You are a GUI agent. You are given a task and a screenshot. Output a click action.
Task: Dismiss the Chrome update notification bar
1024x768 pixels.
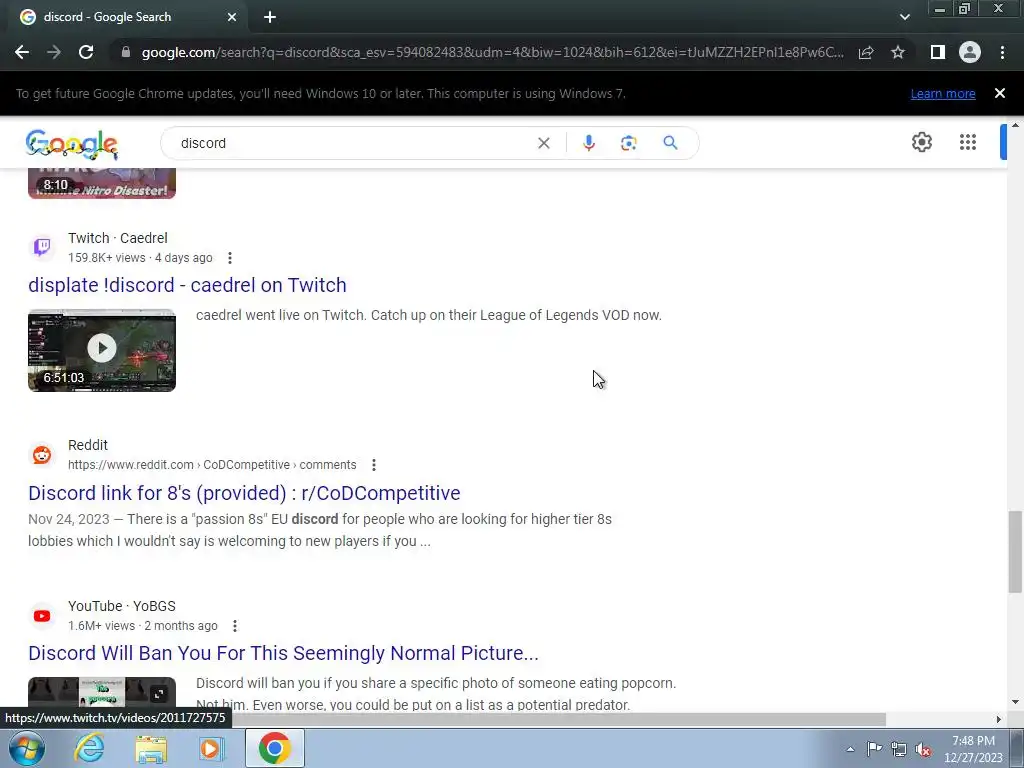click(x=1000, y=93)
